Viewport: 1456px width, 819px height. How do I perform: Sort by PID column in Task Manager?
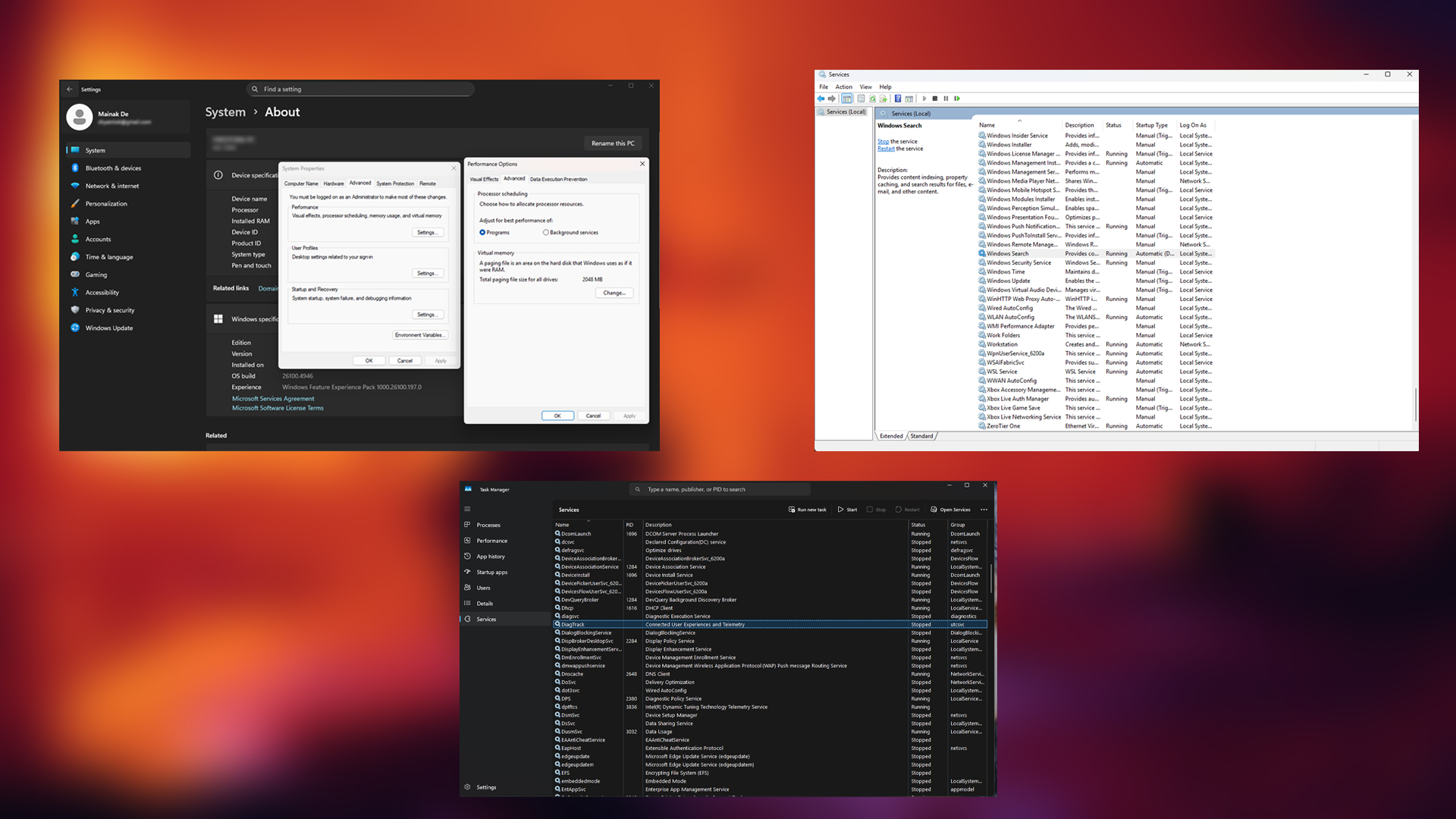click(x=632, y=525)
